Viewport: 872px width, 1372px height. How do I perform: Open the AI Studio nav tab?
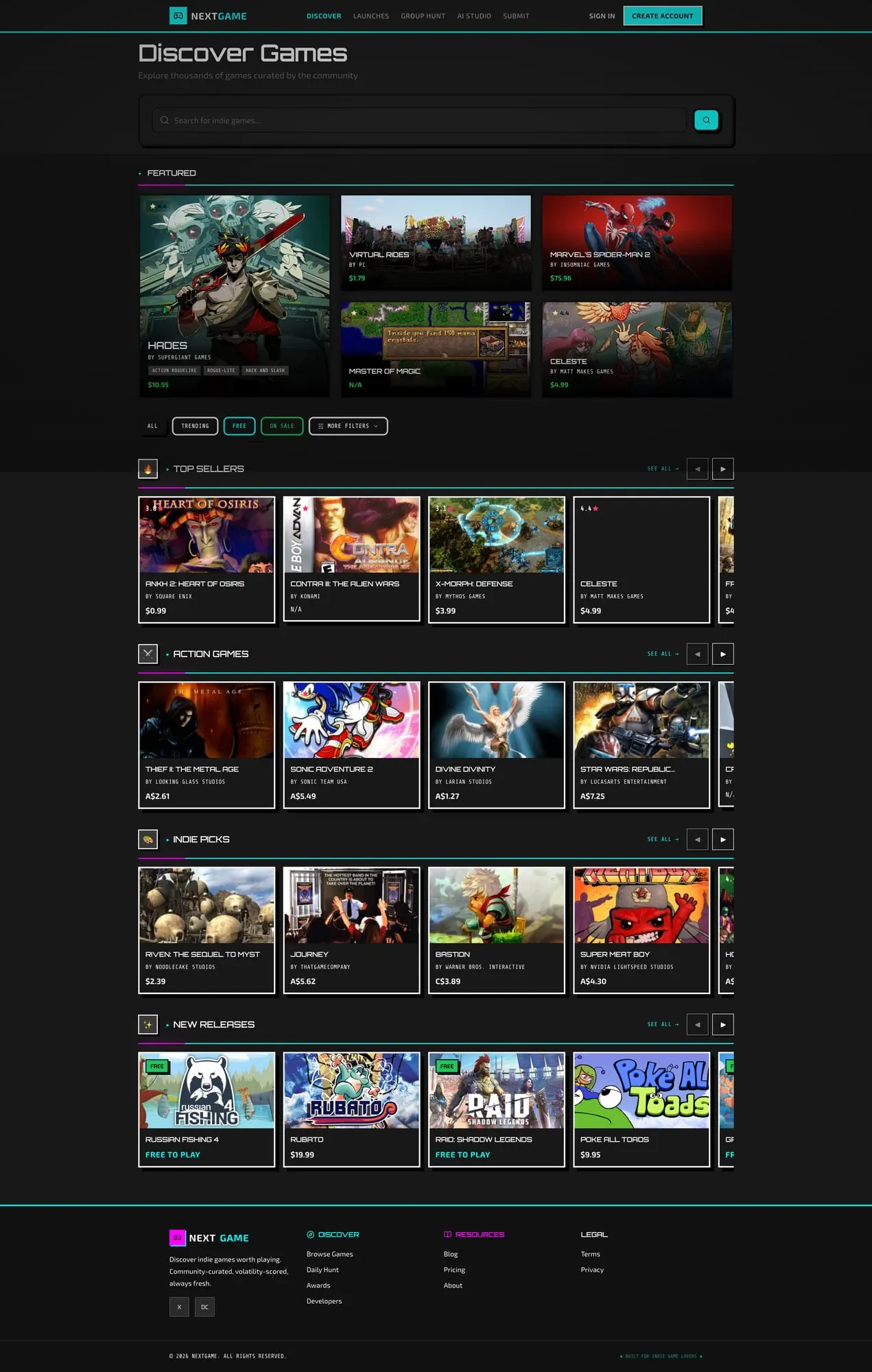tap(474, 16)
